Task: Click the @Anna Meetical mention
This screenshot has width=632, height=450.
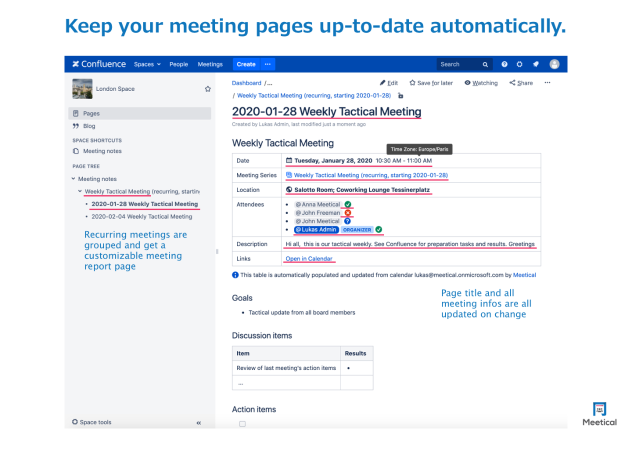Action: coord(318,204)
